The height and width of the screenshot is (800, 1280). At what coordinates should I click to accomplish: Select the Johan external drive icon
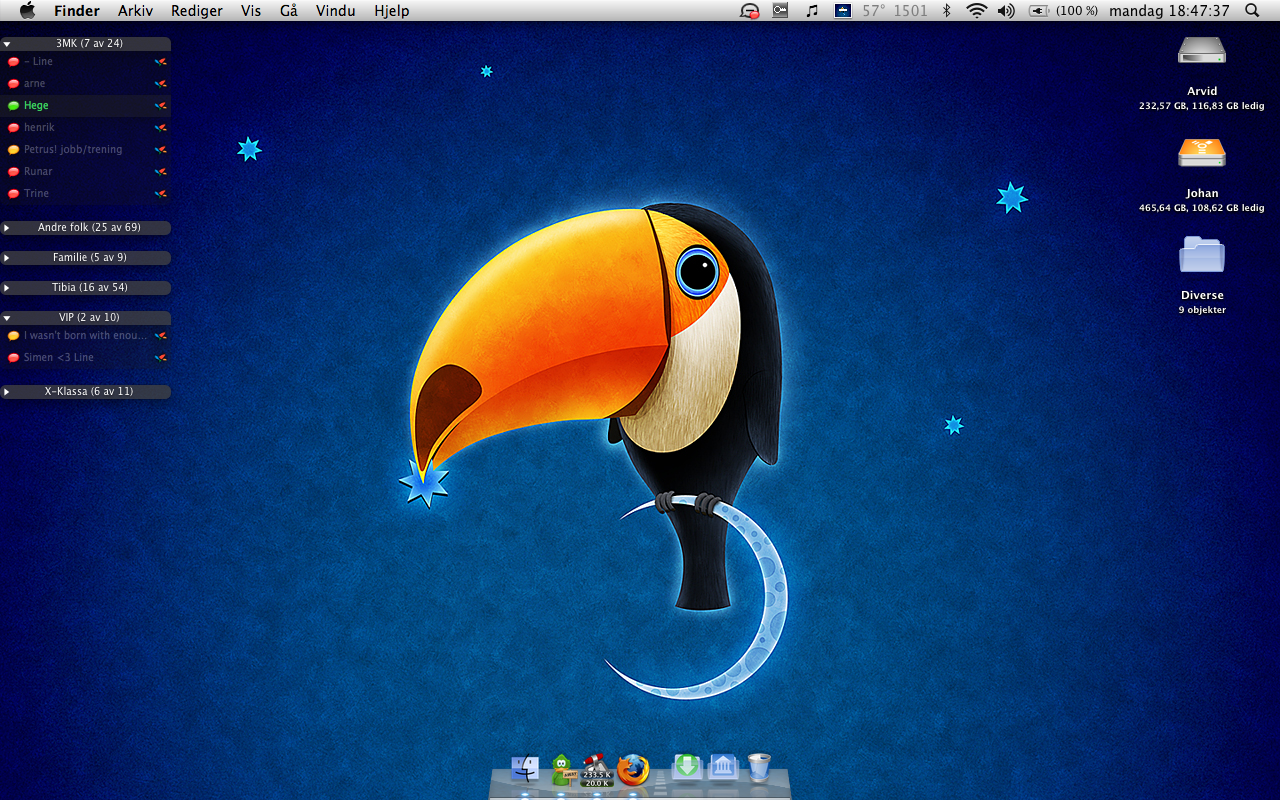(x=1201, y=152)
